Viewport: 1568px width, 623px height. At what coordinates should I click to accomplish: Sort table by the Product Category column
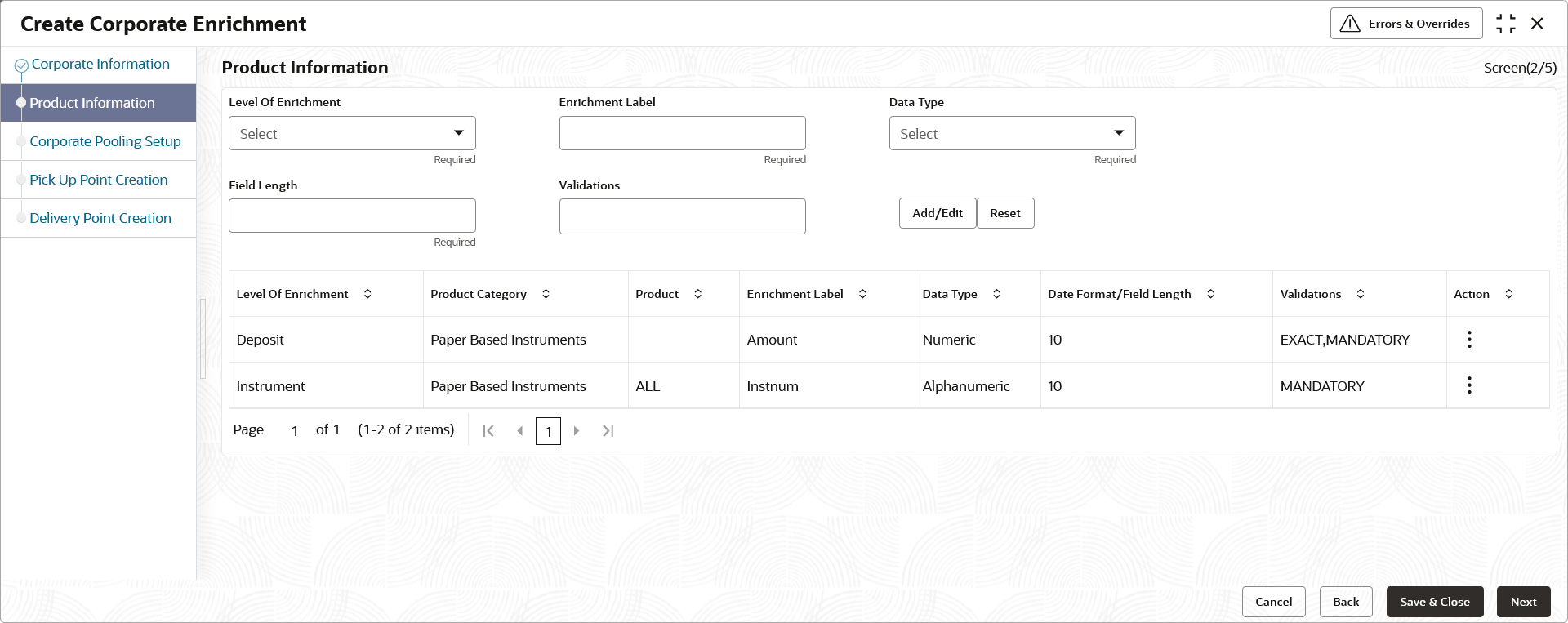[546, 294]
